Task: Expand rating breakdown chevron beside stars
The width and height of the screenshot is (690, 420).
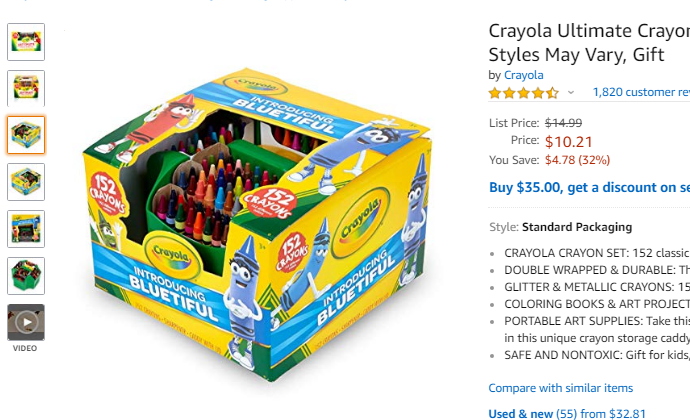Action: [x=571, y=92]
